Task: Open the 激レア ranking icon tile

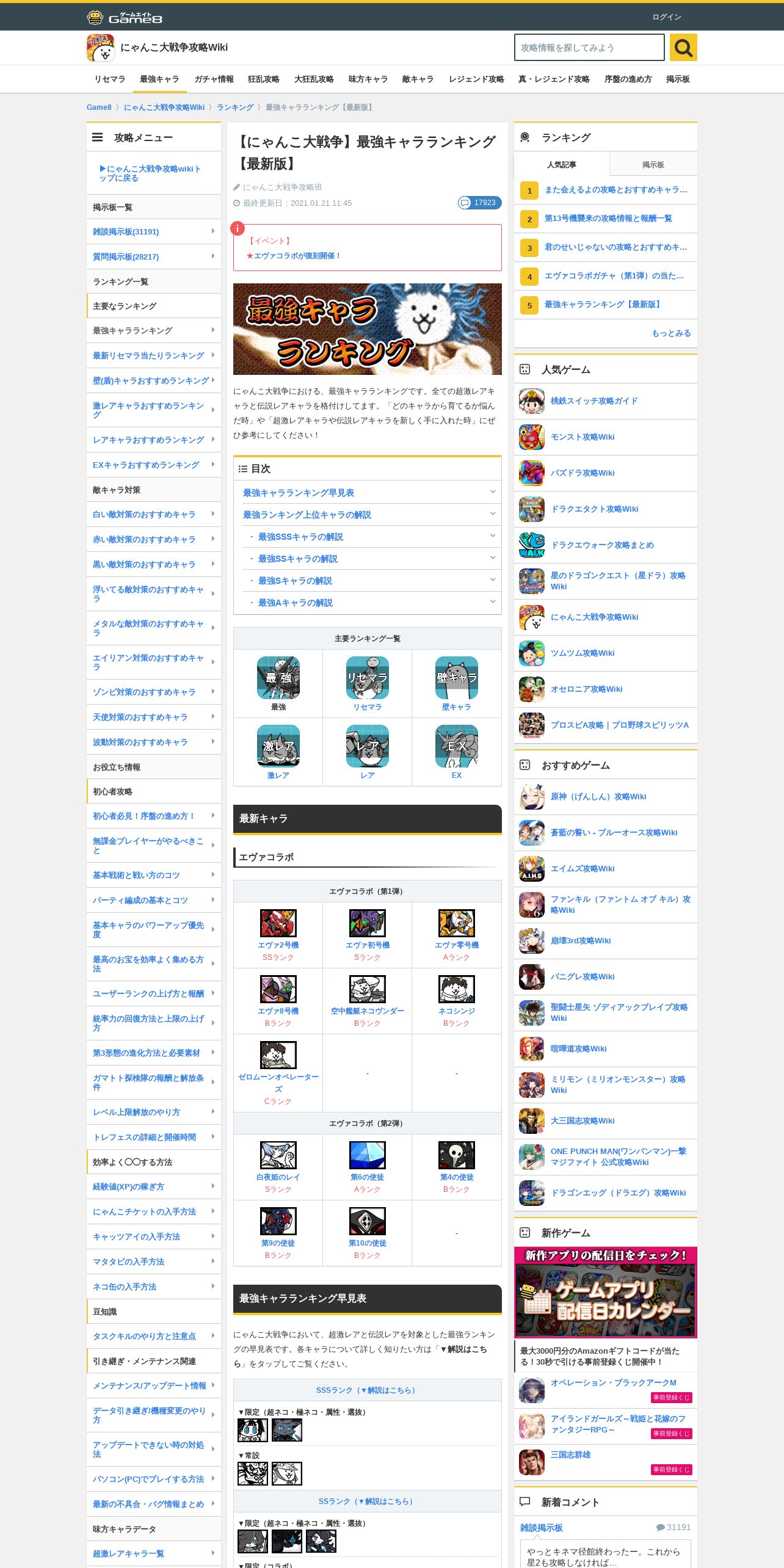Action: point(278,746)
